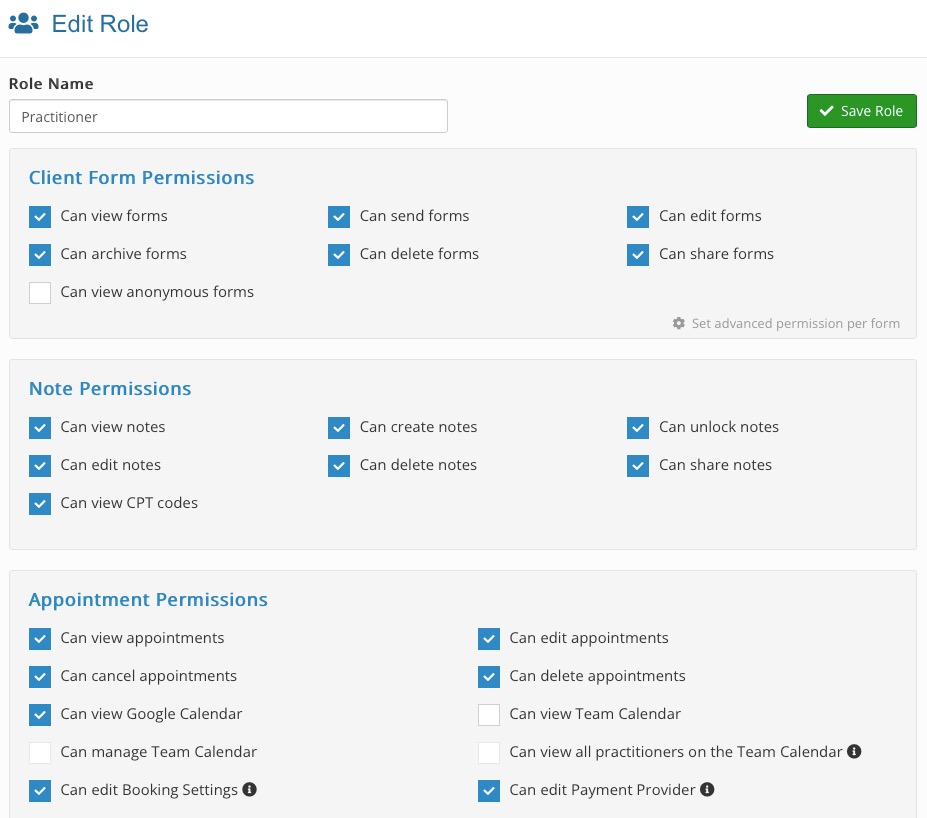Toggle Can view Google Calendar checkbox

pos(40,715)
